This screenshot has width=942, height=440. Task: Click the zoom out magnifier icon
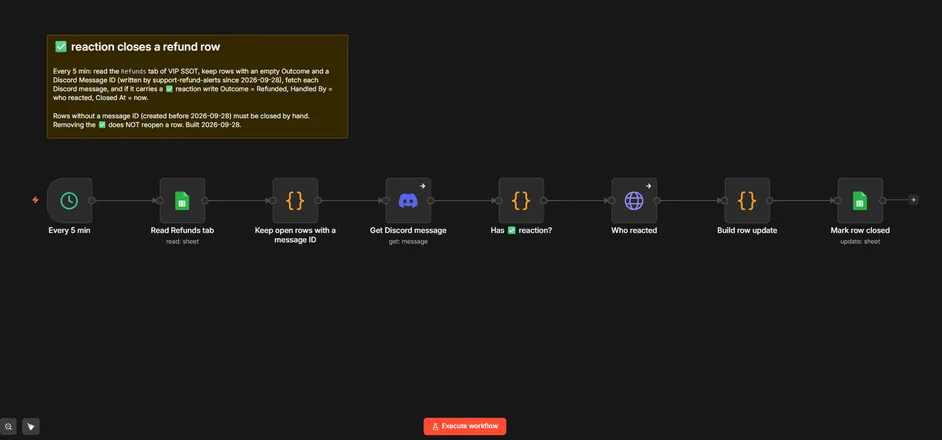click(8, 426)
